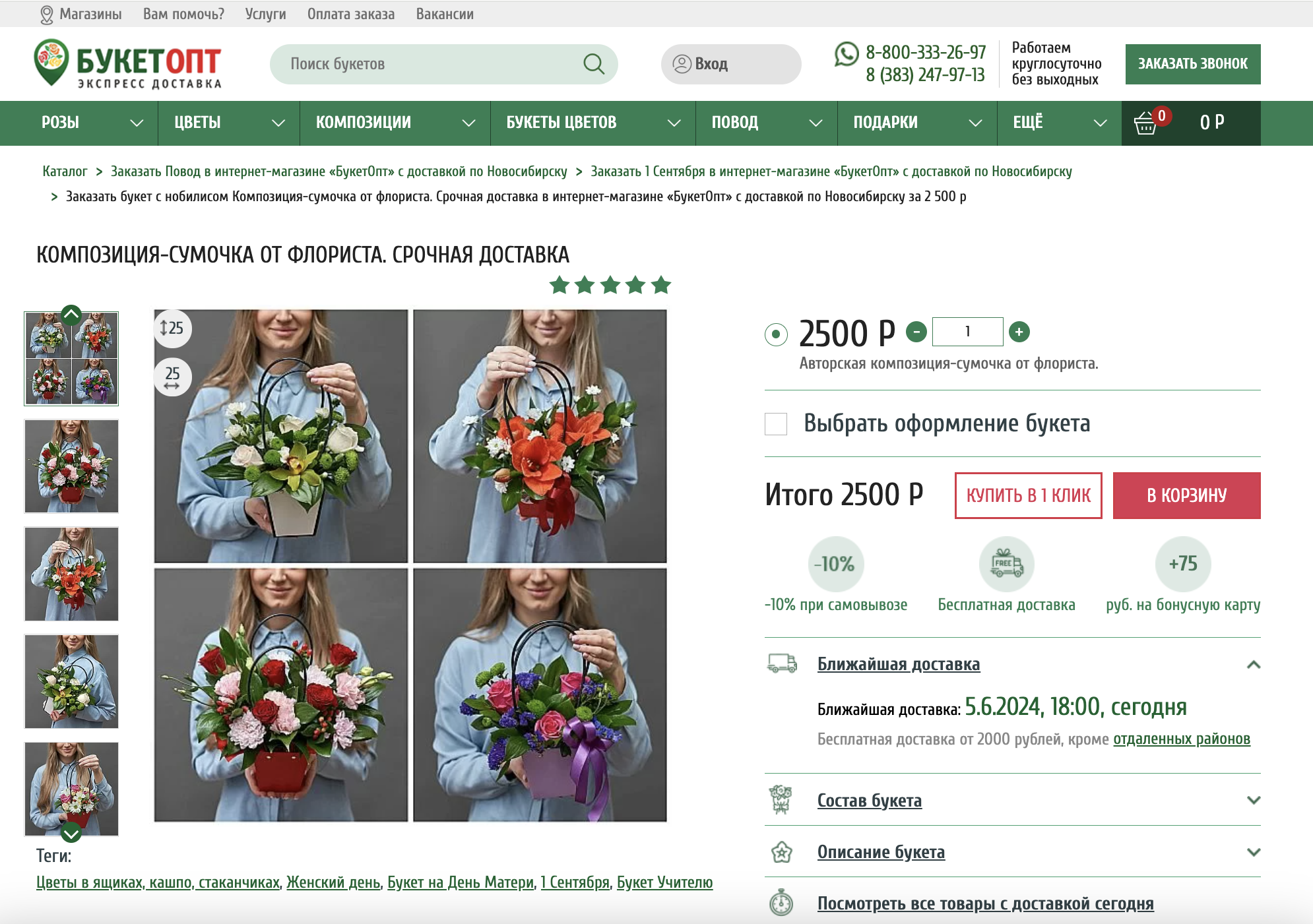Open the shopping cart icon

point(1146,123)
